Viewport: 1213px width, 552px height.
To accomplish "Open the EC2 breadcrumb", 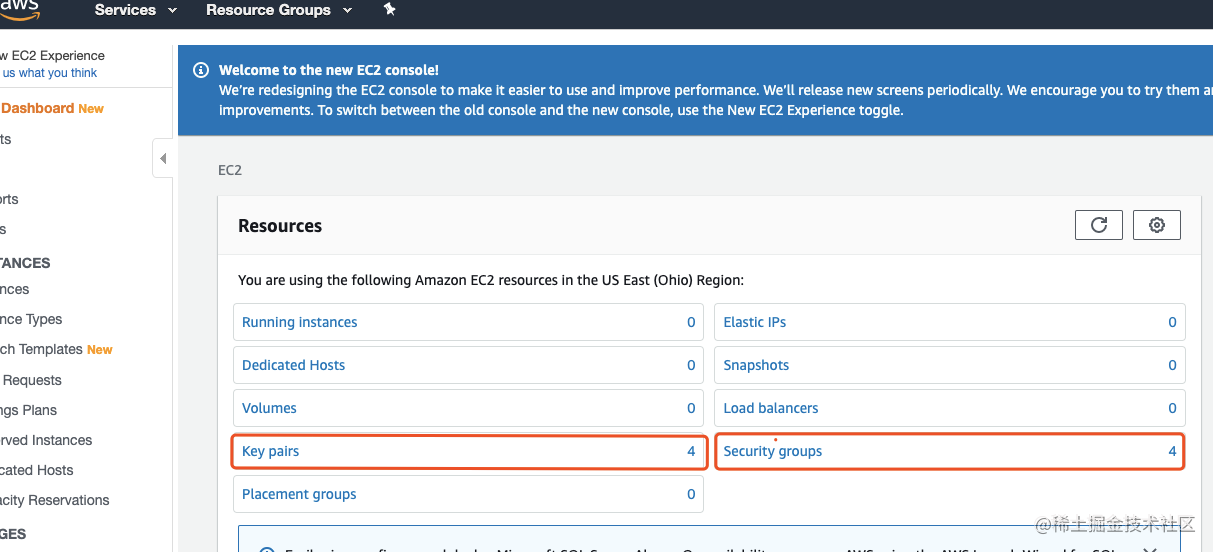I will coord(230,170).
